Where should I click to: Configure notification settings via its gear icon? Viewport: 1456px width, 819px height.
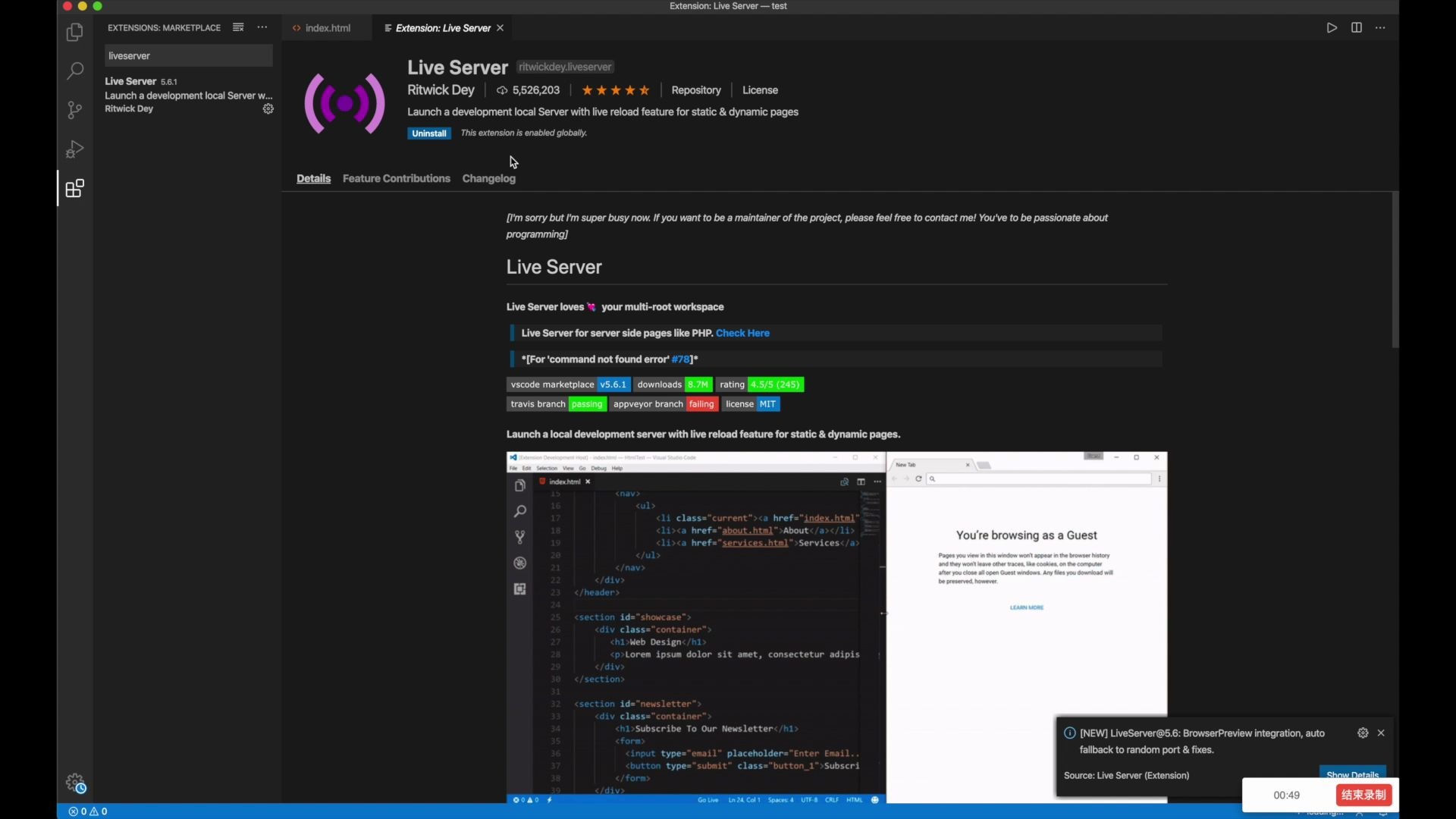tap(1363, 733)
